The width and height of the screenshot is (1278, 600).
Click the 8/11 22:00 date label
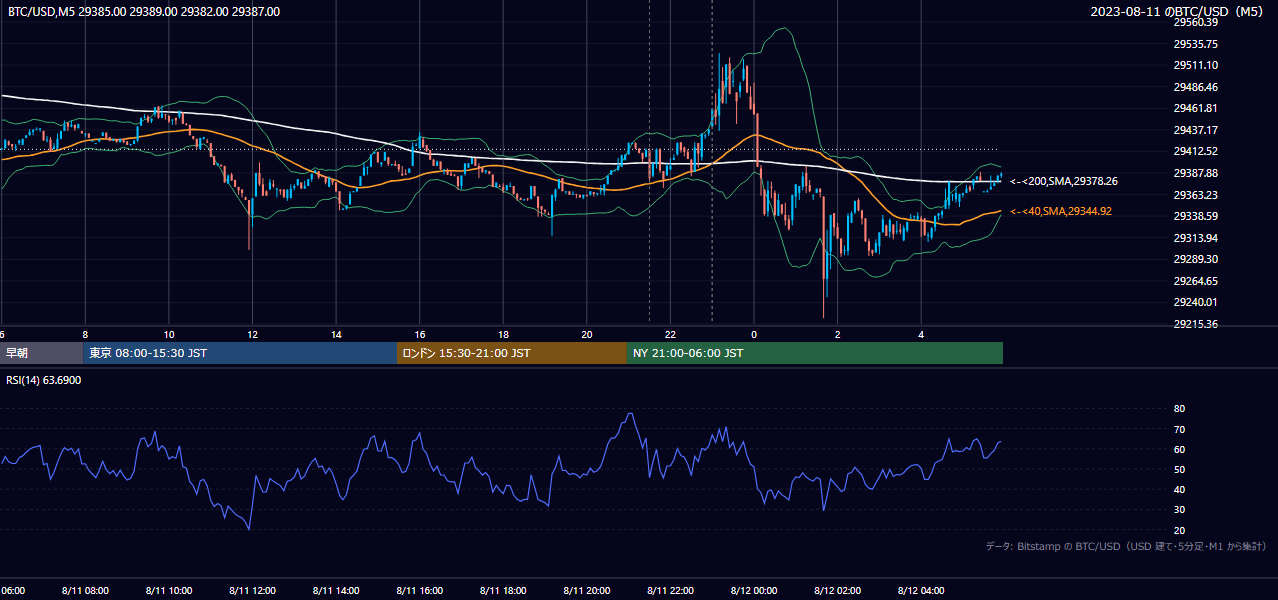(x=671, y=591)
